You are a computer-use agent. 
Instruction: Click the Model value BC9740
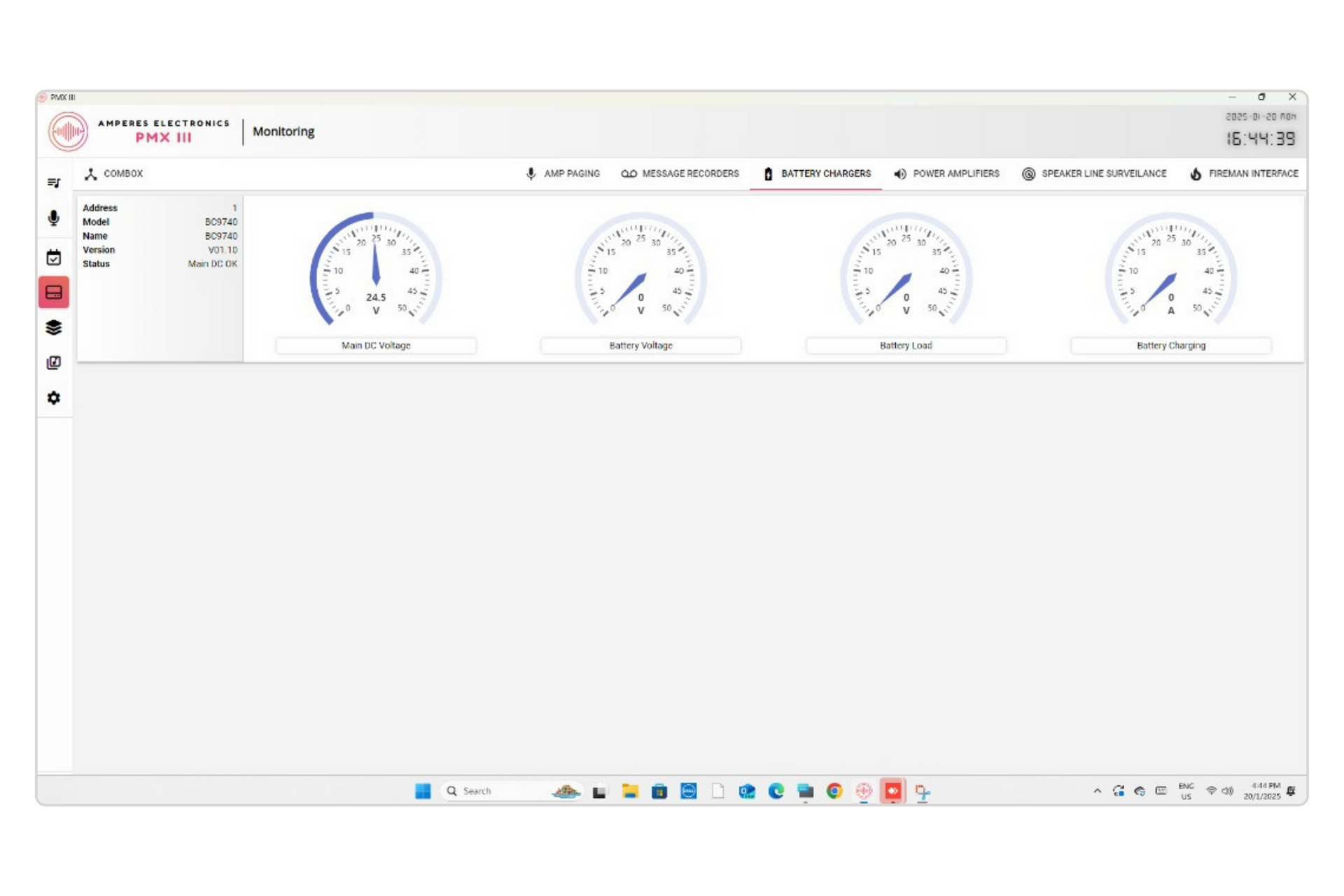click(221, 222)
